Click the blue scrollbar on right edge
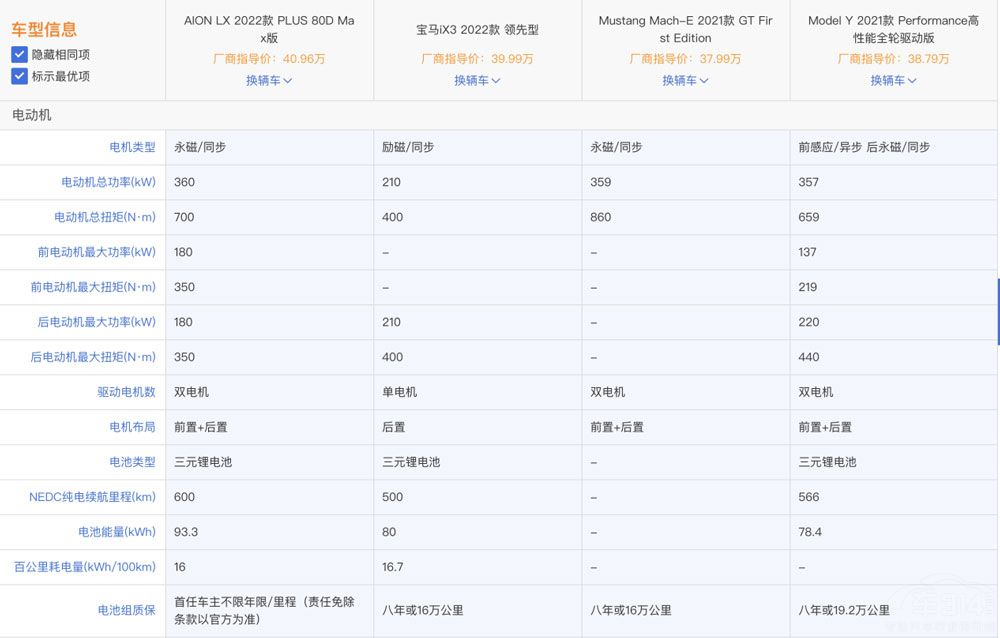 (x=997, y=311)
